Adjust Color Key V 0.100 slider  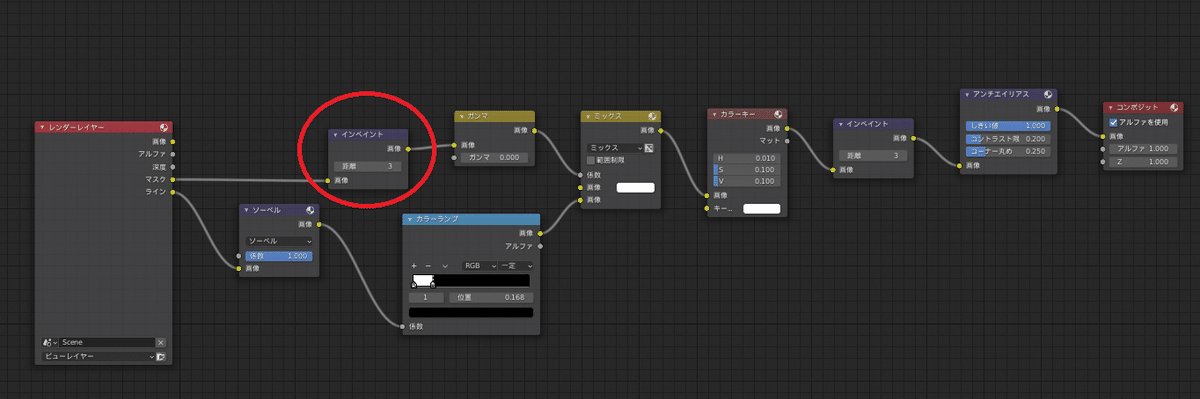click(747, 181)
